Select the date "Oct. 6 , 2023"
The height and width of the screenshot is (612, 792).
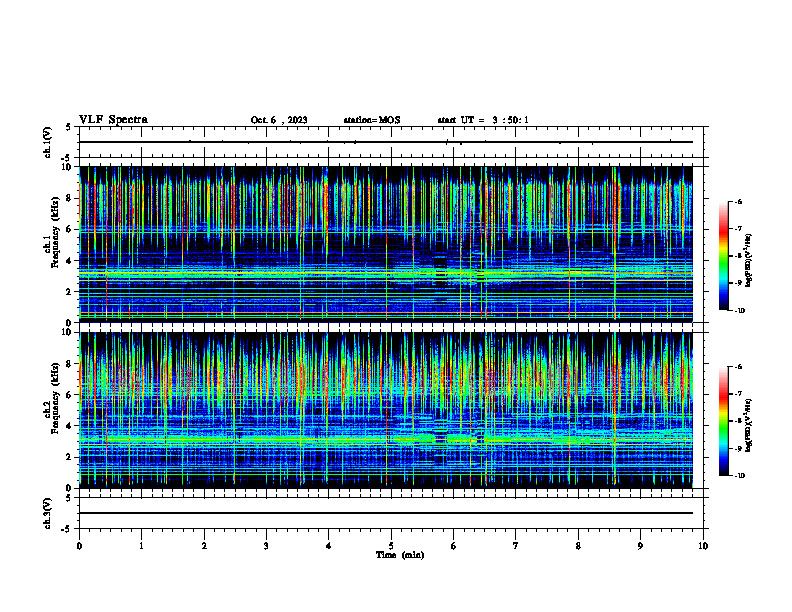click(x=279, y=120)
